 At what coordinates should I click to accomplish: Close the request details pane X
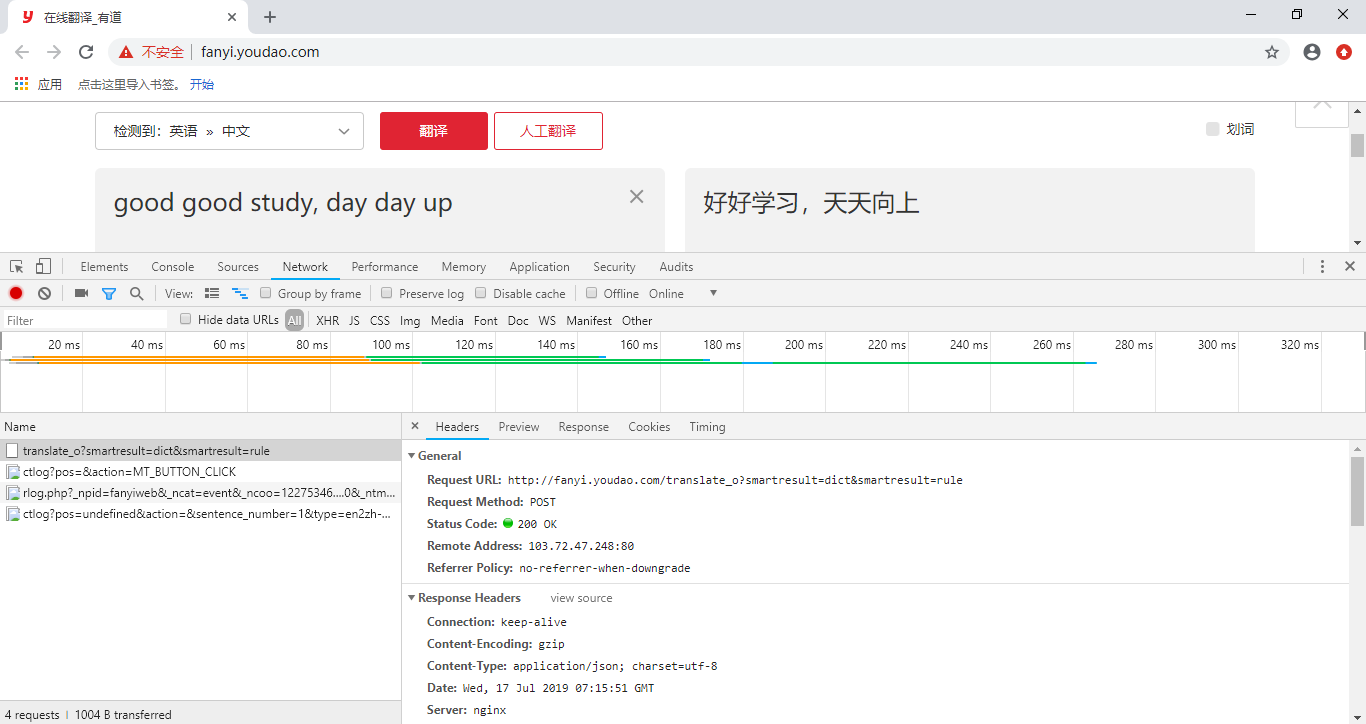(415, 426)
